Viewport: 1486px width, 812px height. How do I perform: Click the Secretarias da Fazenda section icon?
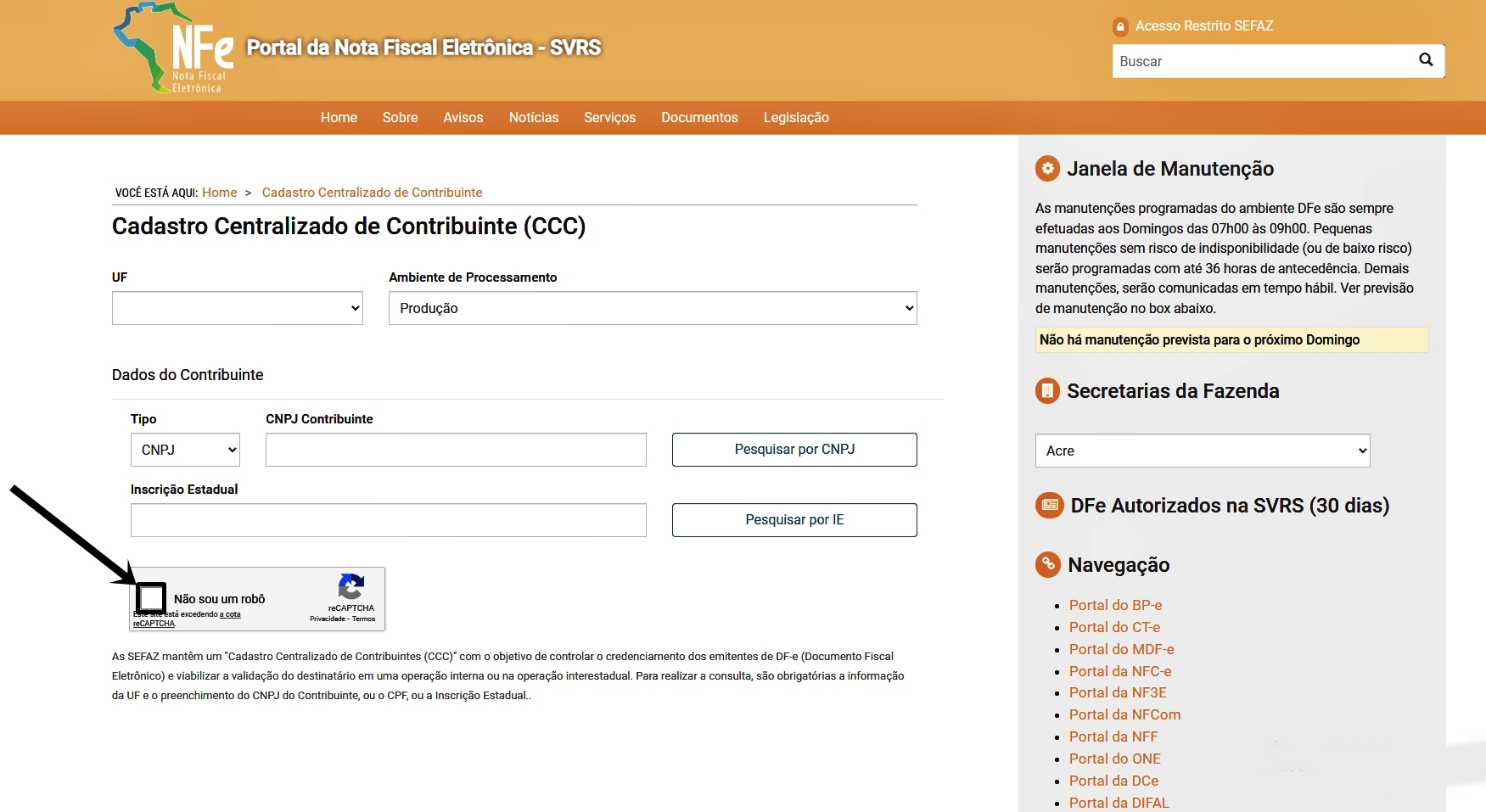pyautogui.click(x=1047, y=390)
